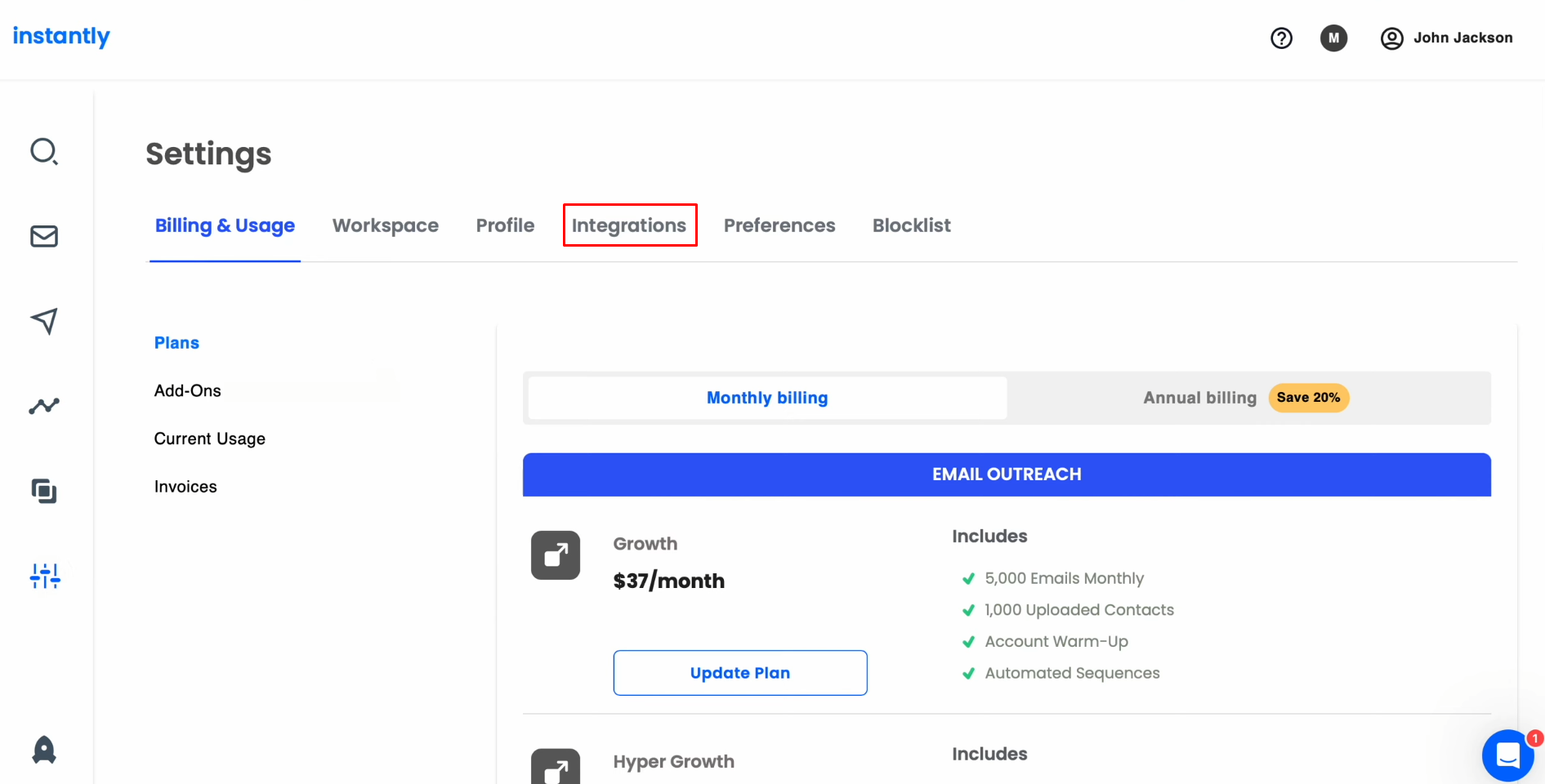Select Current Usage in side menu
This screenshot has height=784, width=1545.
pos(210,439)
